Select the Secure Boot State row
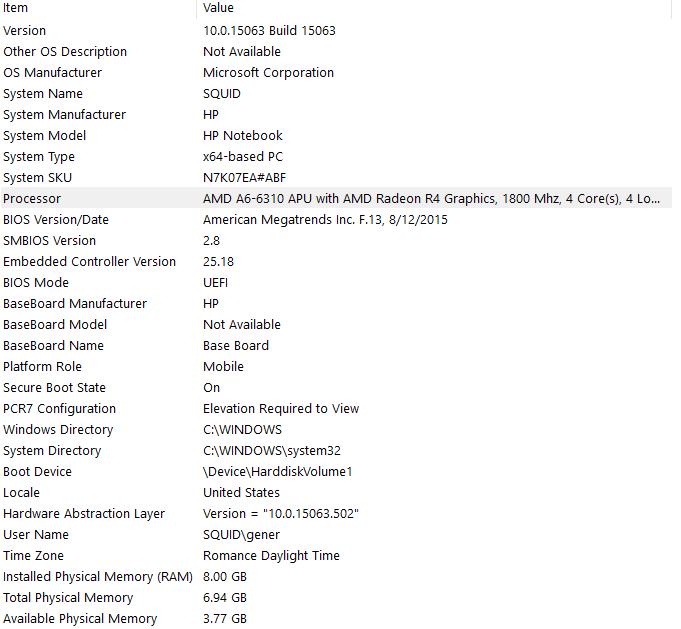This screenshot has height=629, width=681. tap(336, 387)
